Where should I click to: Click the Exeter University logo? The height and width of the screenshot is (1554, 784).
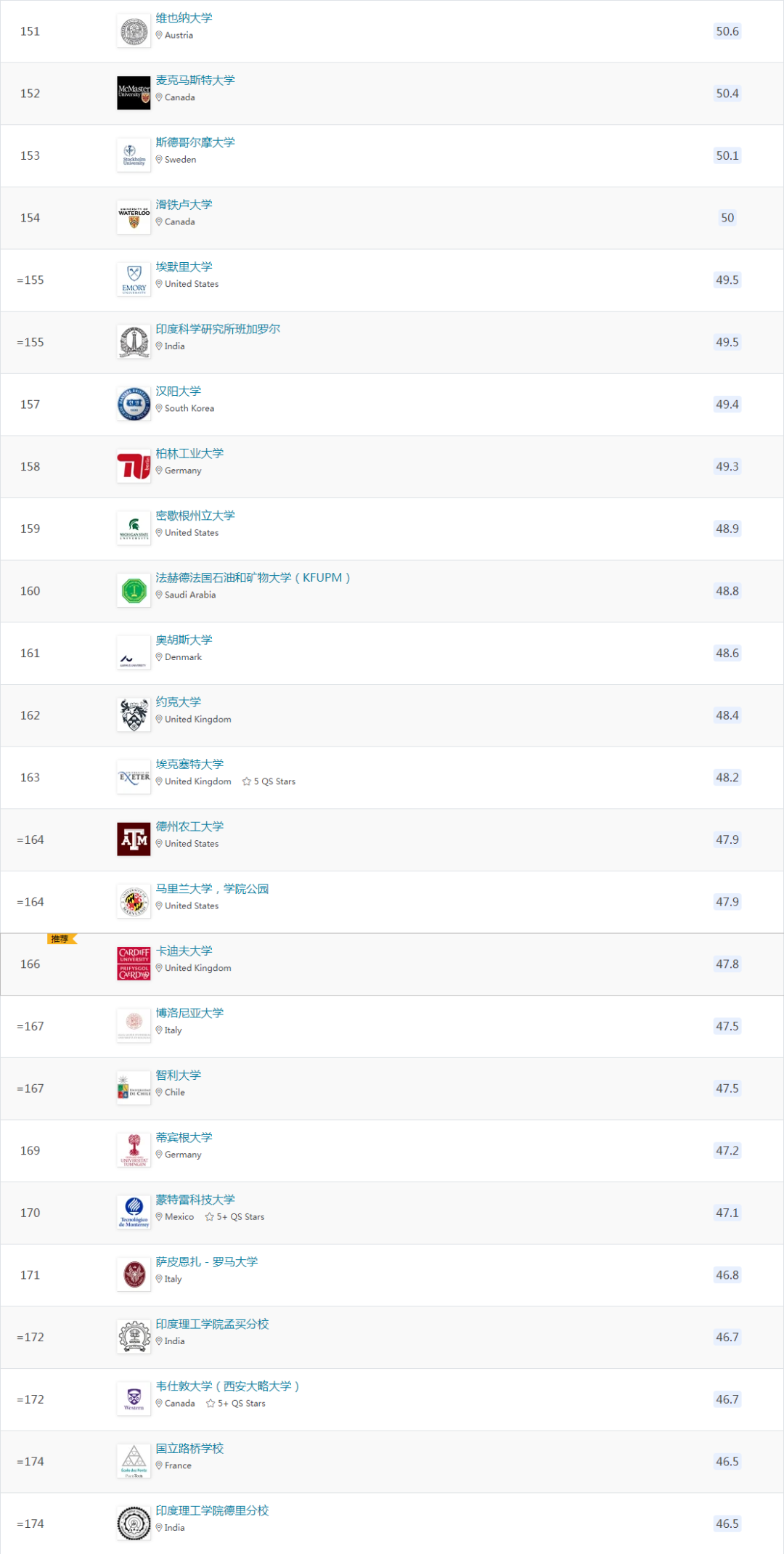pyautogui.click(x=134, y=777)
